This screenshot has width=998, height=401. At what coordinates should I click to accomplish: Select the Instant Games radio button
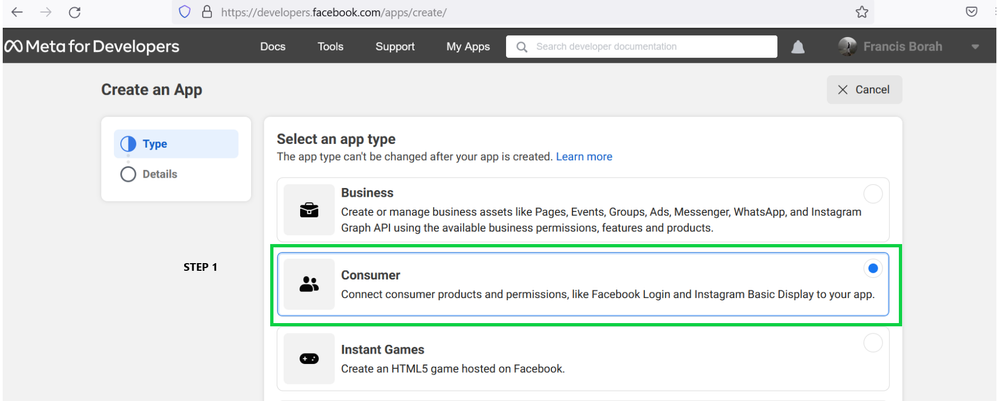click(873, 343)
